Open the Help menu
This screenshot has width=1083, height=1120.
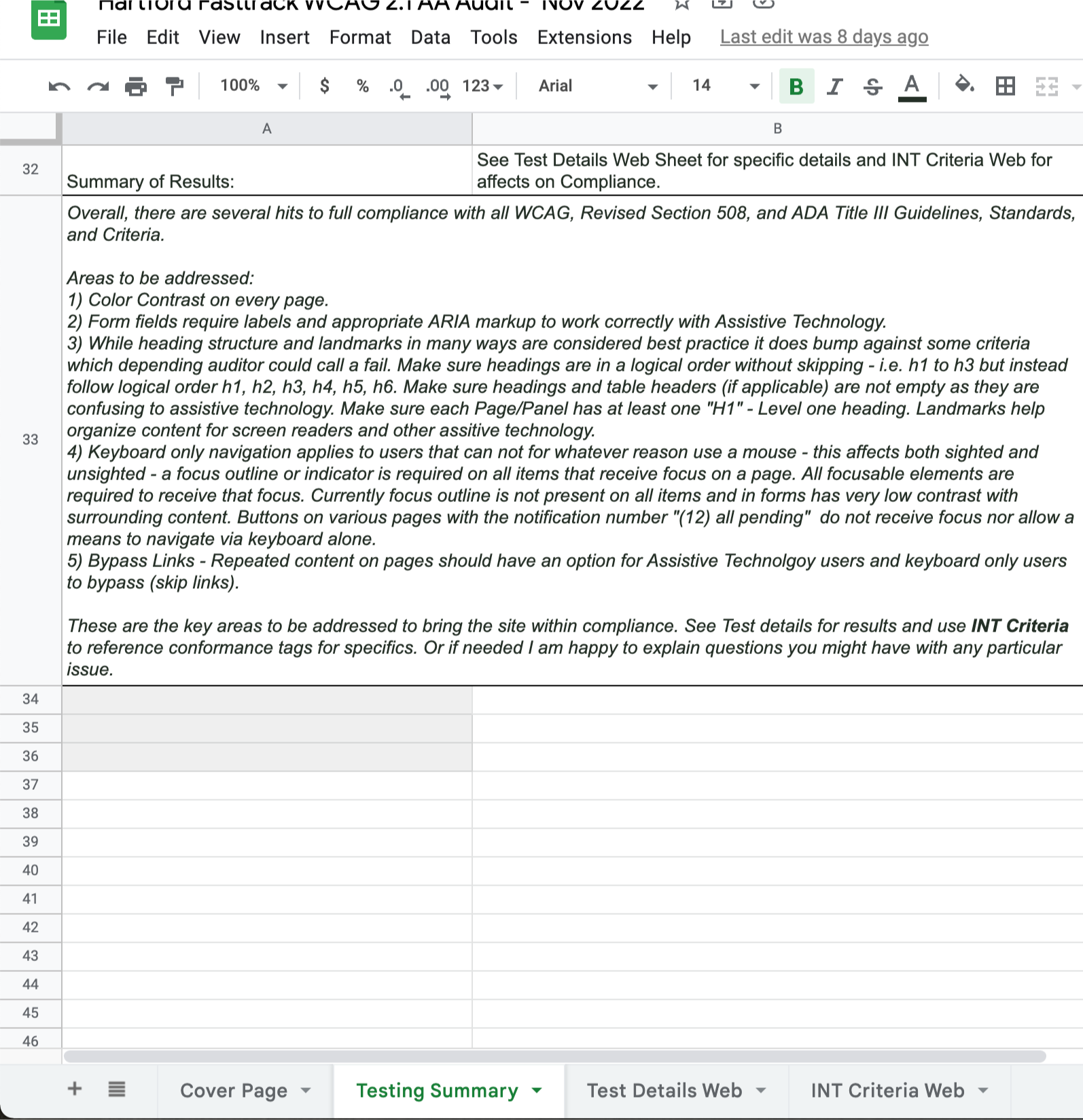[x=671, y=37]
